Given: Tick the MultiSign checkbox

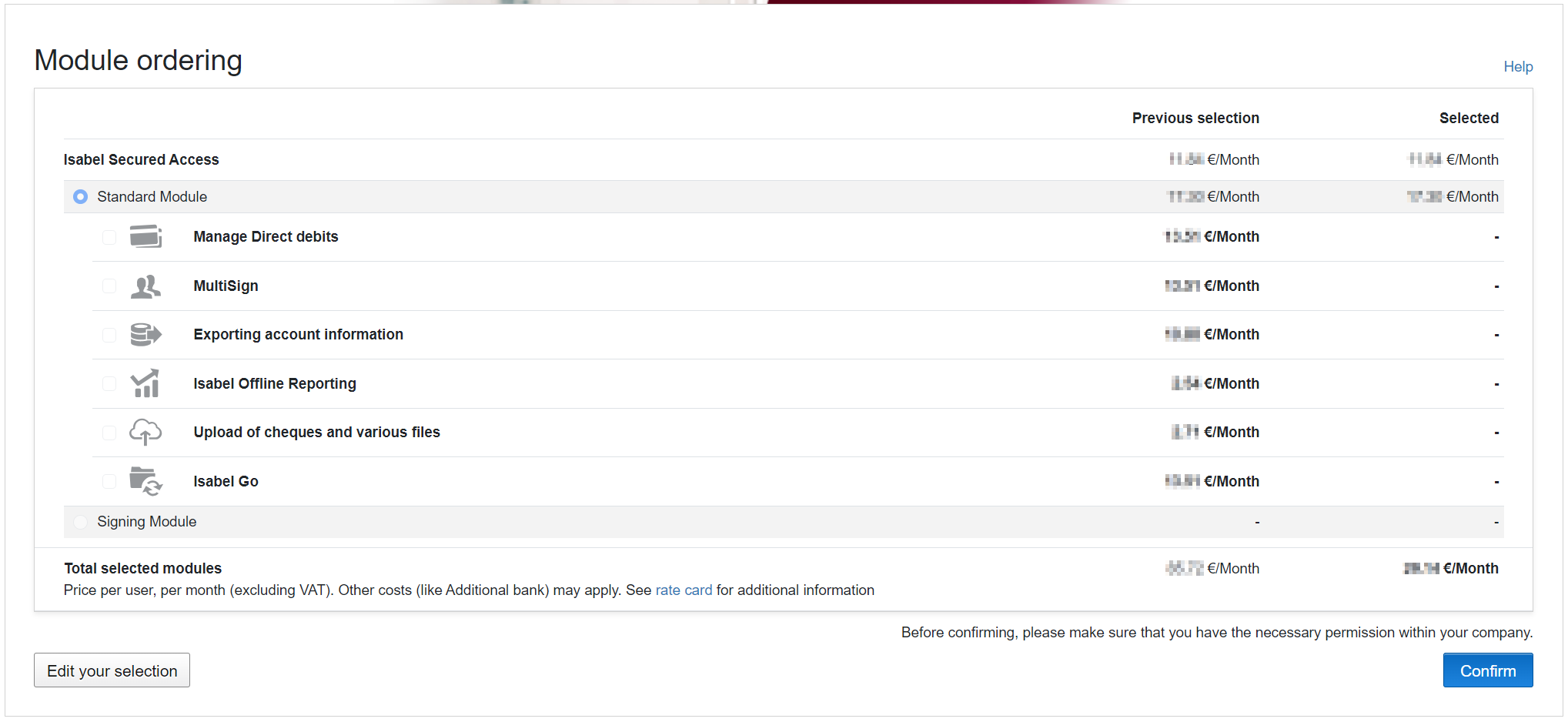Looking at the screenshot, I should [109, 286].
